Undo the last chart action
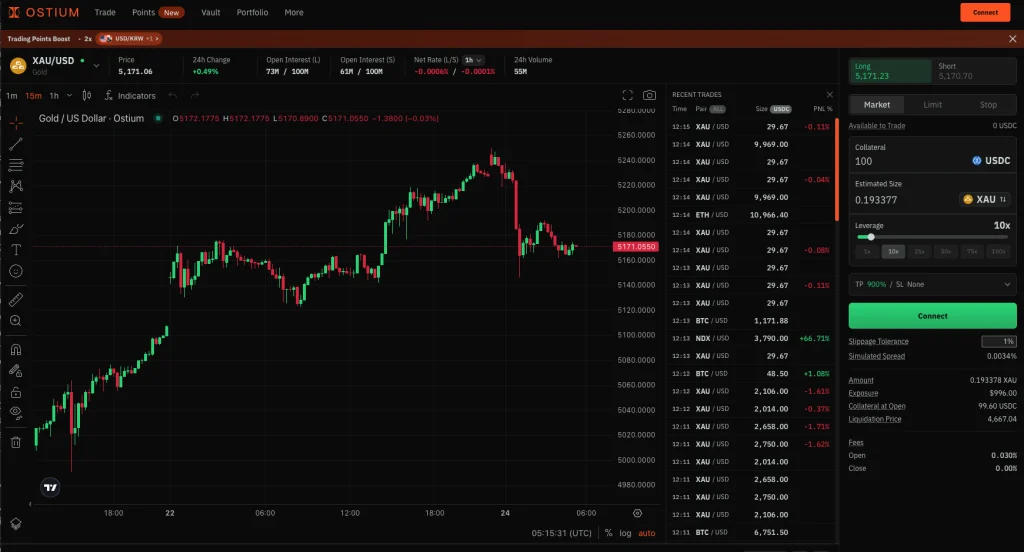Image resolution: width=1024 pixels, height=552 pixels. [172, 95]
